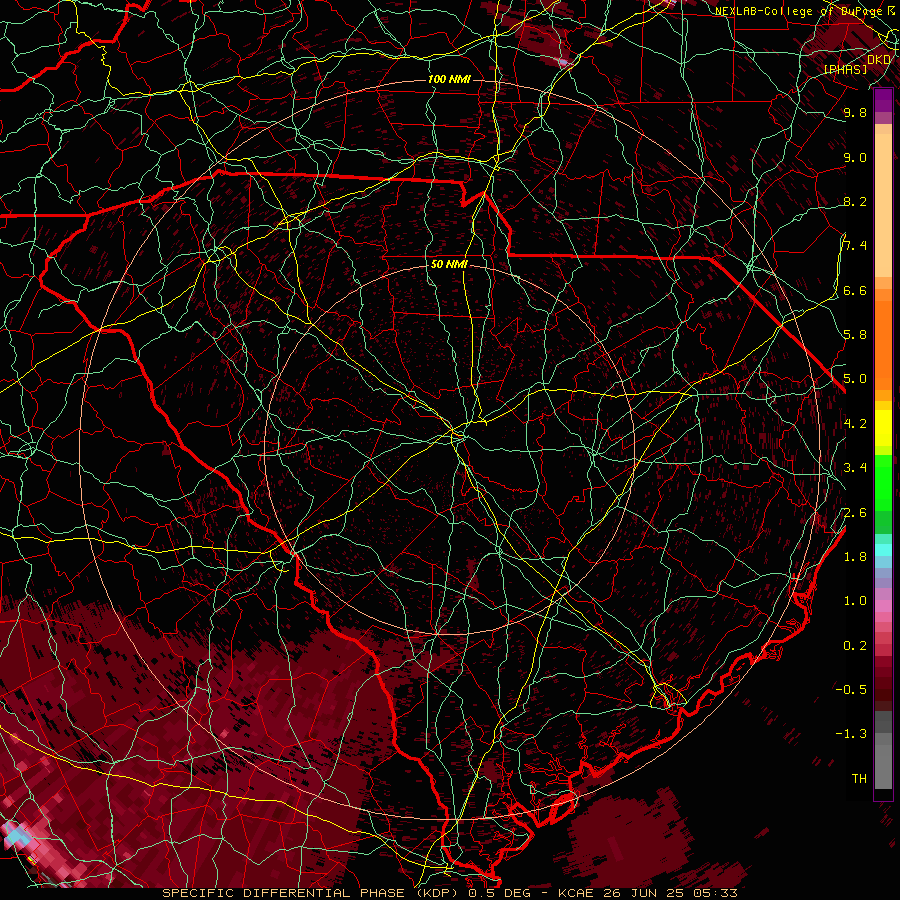Click the 100 NMI range ring label

[449, 79]
